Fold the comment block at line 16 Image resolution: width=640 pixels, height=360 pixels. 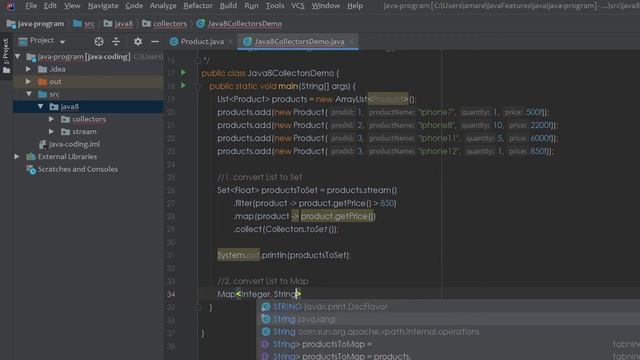click(x=198, y=60)
